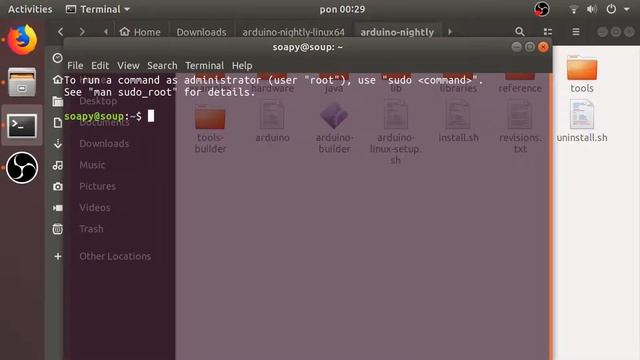Open the power system menu
This screenshot has width=640, height=360.
point(611,9)
